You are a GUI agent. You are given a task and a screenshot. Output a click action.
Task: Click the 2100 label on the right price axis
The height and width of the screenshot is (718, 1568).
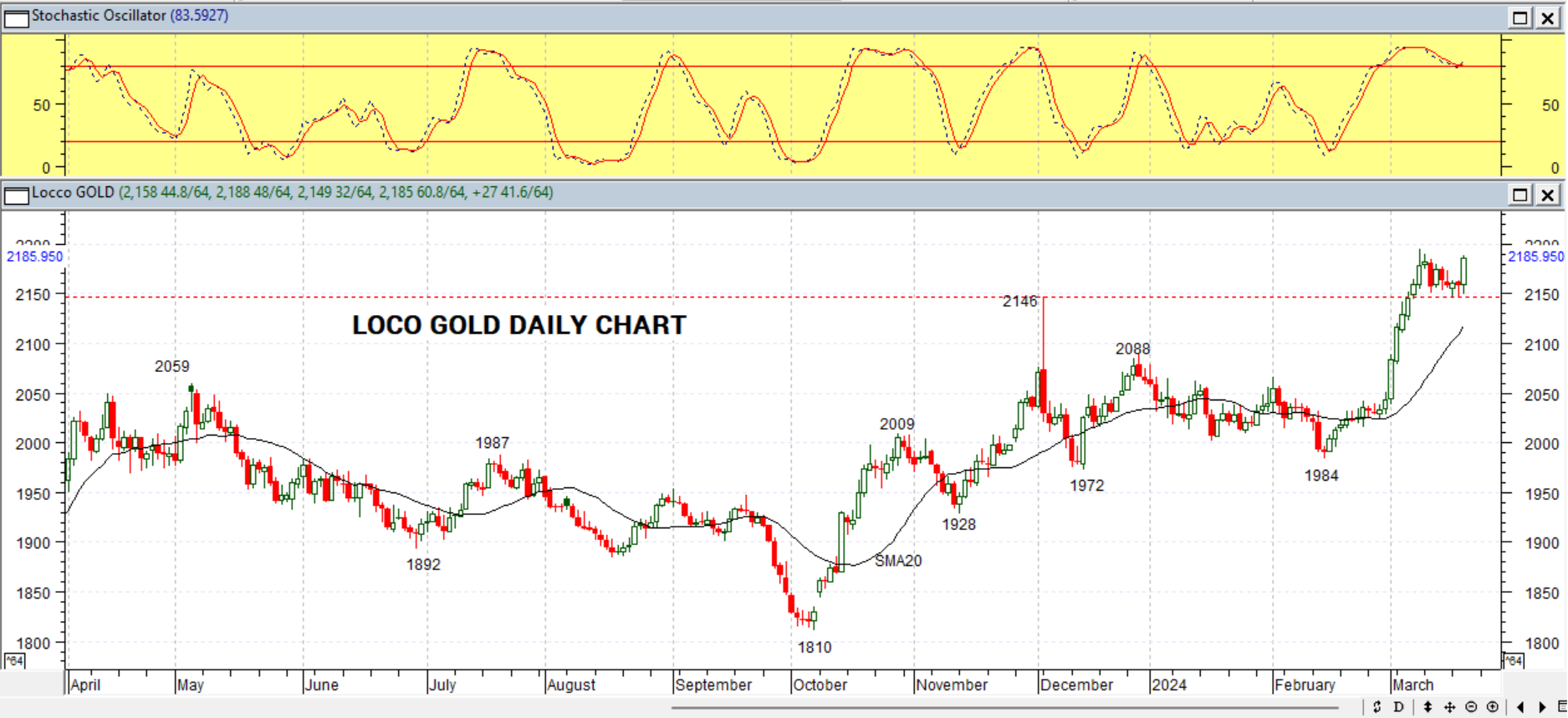point(1541,344)
